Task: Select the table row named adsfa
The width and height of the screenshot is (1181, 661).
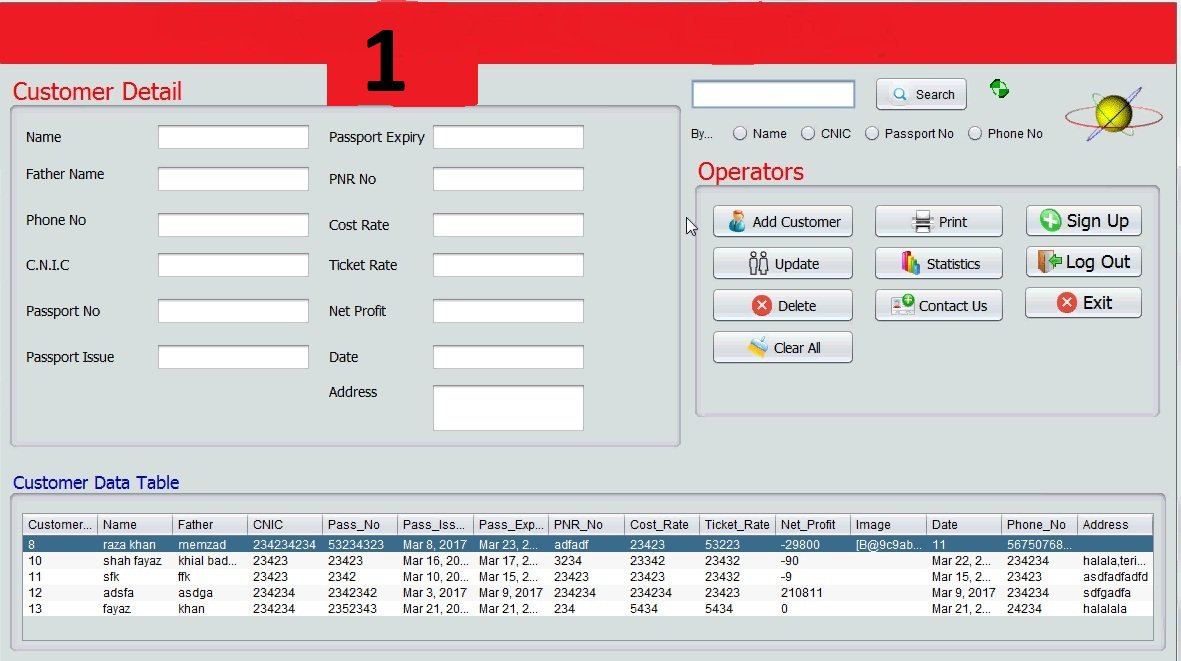Action: point(587,592)
